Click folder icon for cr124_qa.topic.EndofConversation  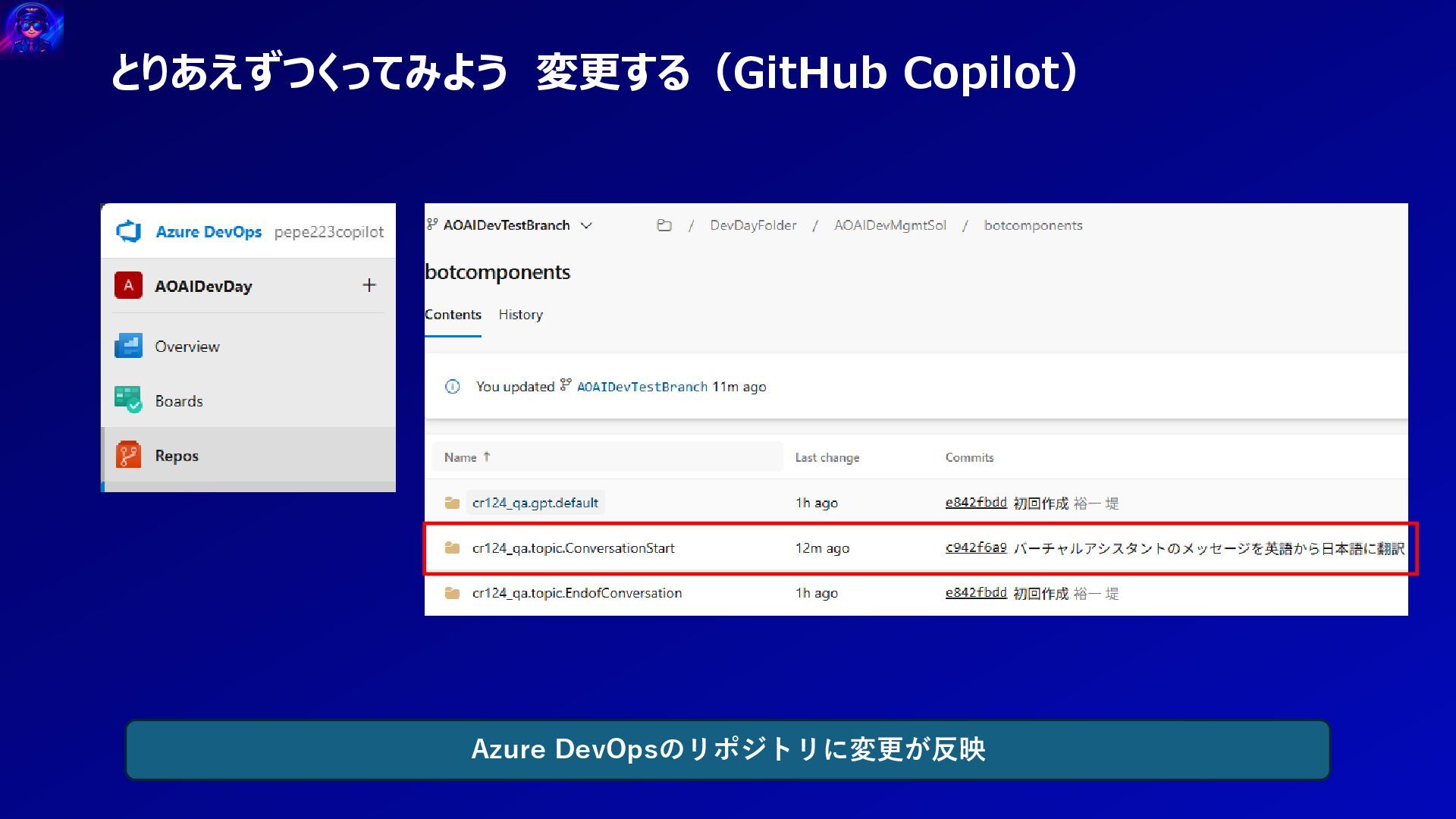click(453, 593)
